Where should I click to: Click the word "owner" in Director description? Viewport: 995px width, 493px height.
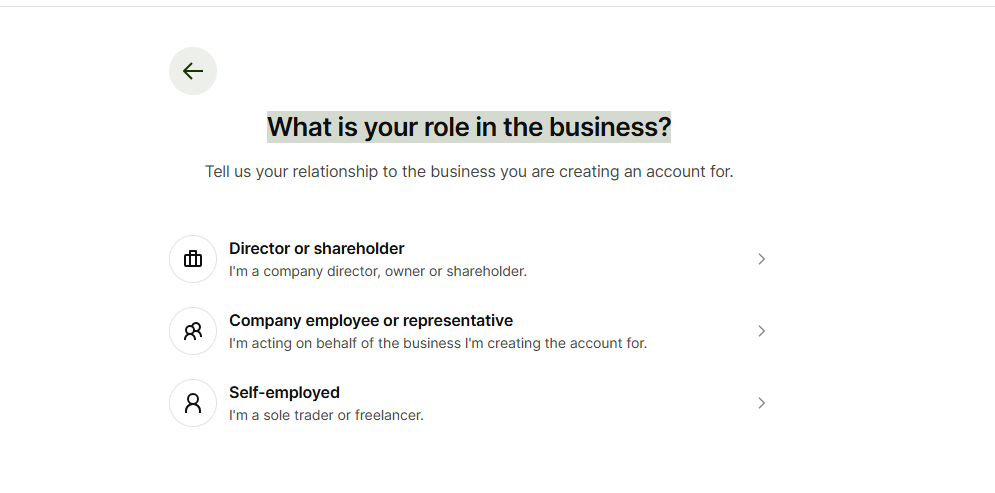401,271
